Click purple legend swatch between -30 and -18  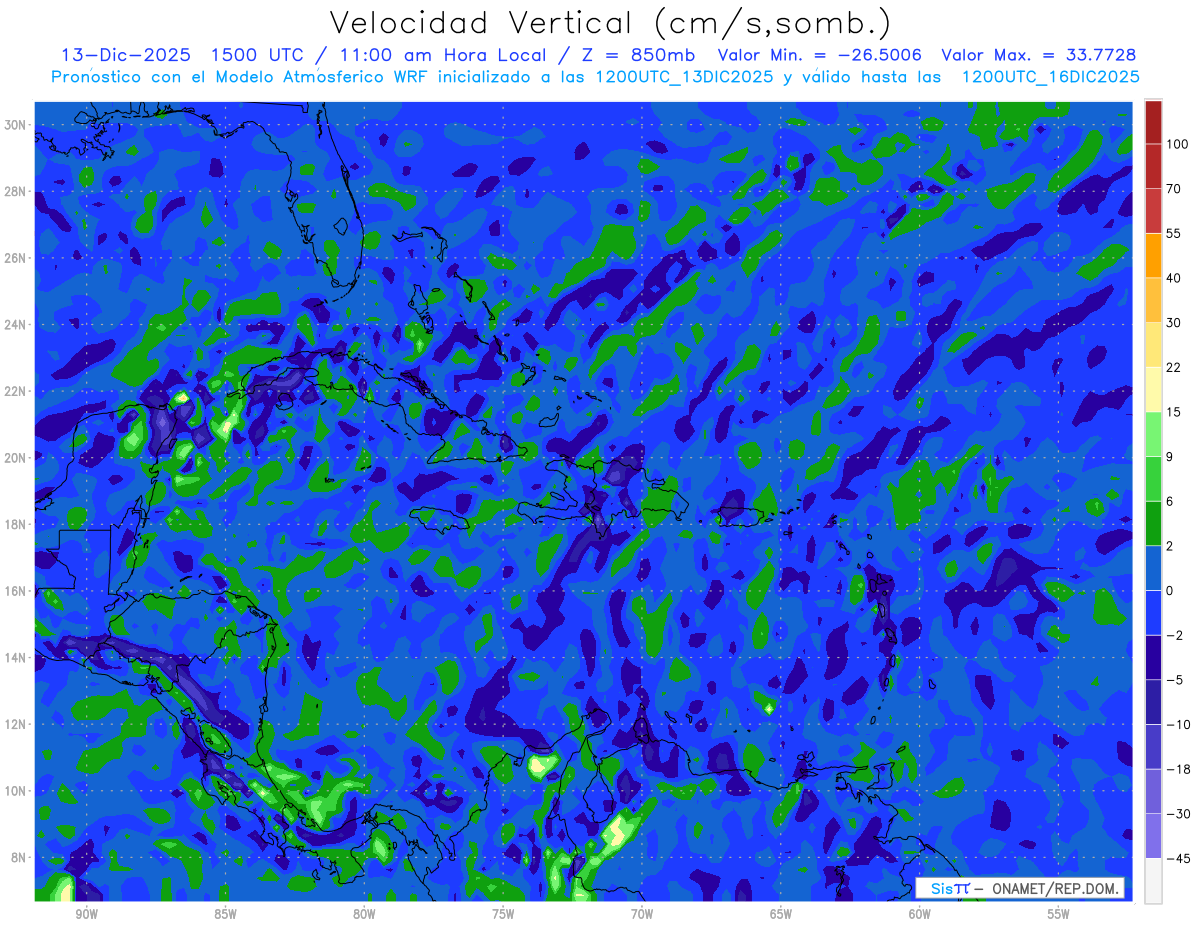point(1153,791)
